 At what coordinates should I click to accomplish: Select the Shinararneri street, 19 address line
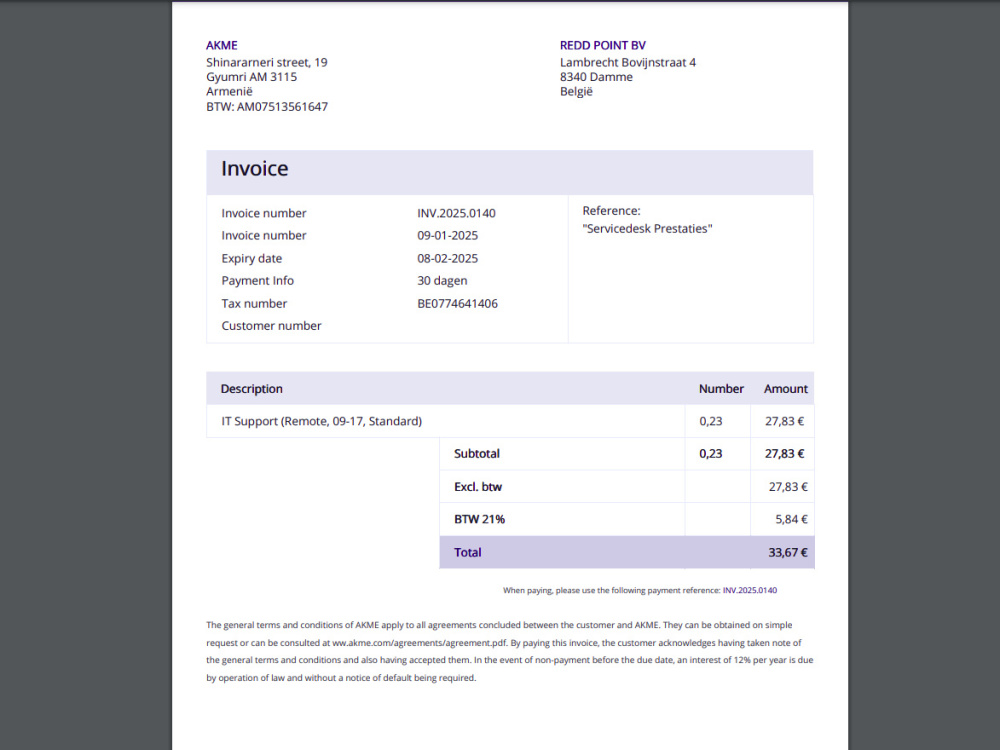[x=267, y=62]
